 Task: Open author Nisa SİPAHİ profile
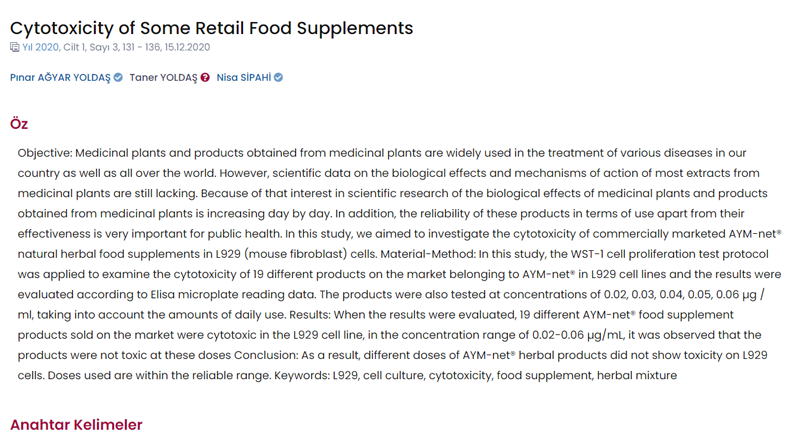click(243, 77)
